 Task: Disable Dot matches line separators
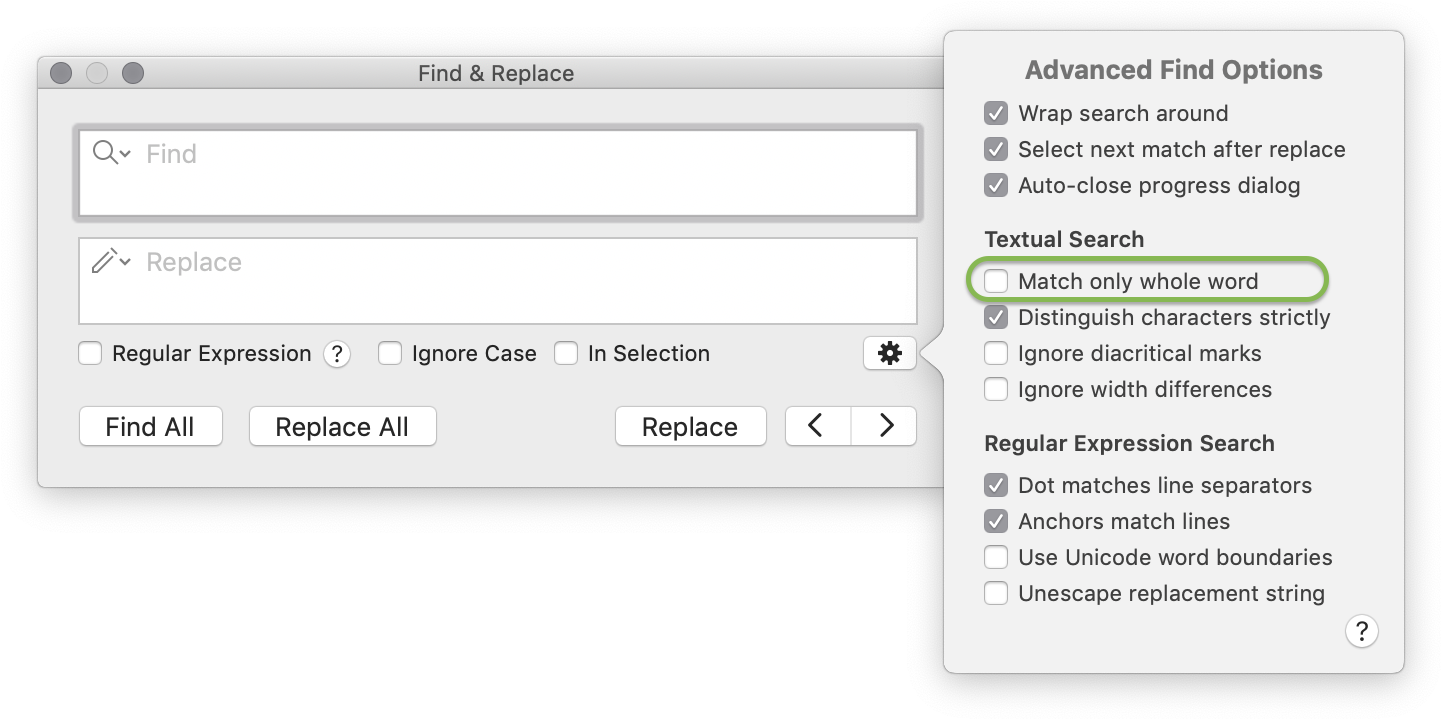(x=996, y=485)
